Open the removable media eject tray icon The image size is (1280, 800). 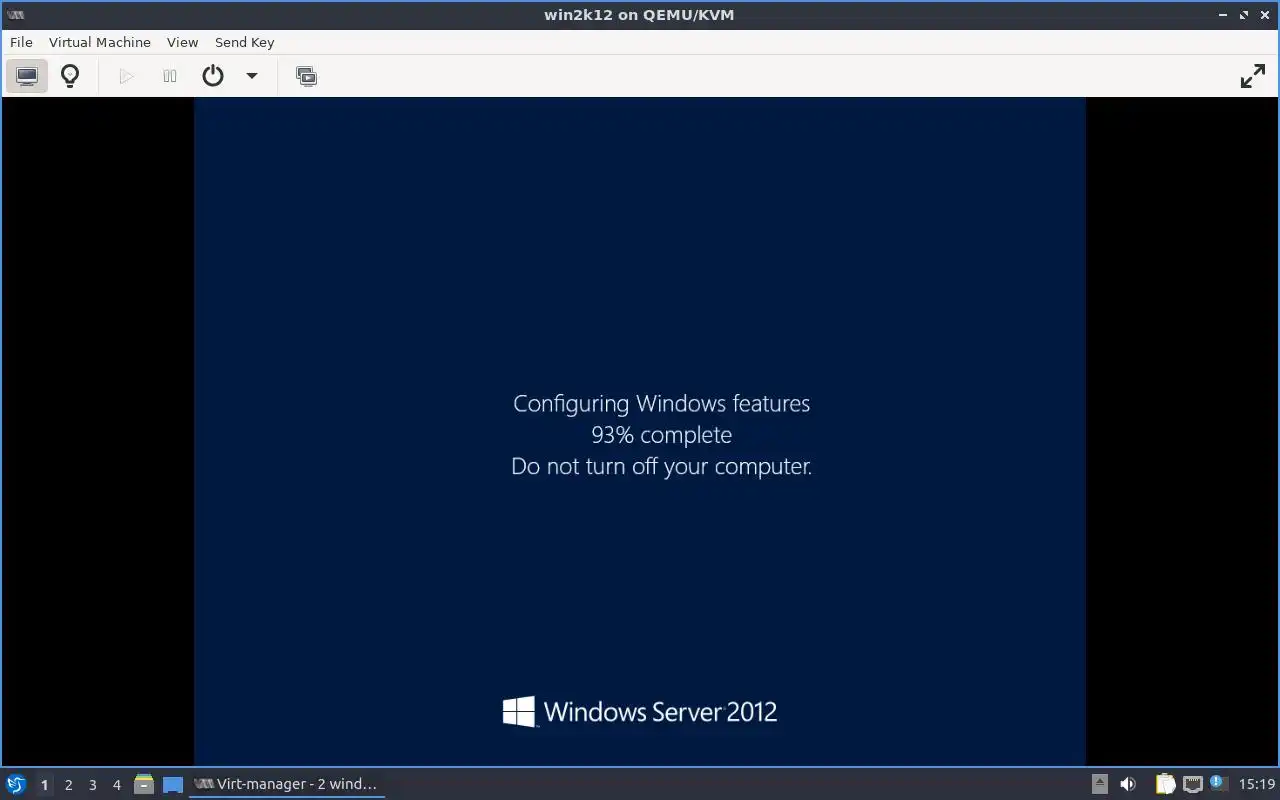1099,784
